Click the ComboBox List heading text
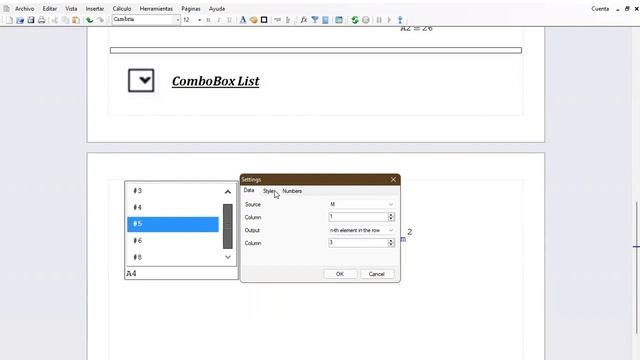Image resolution: width=640 pixels, height=360 pixels. 216,81
